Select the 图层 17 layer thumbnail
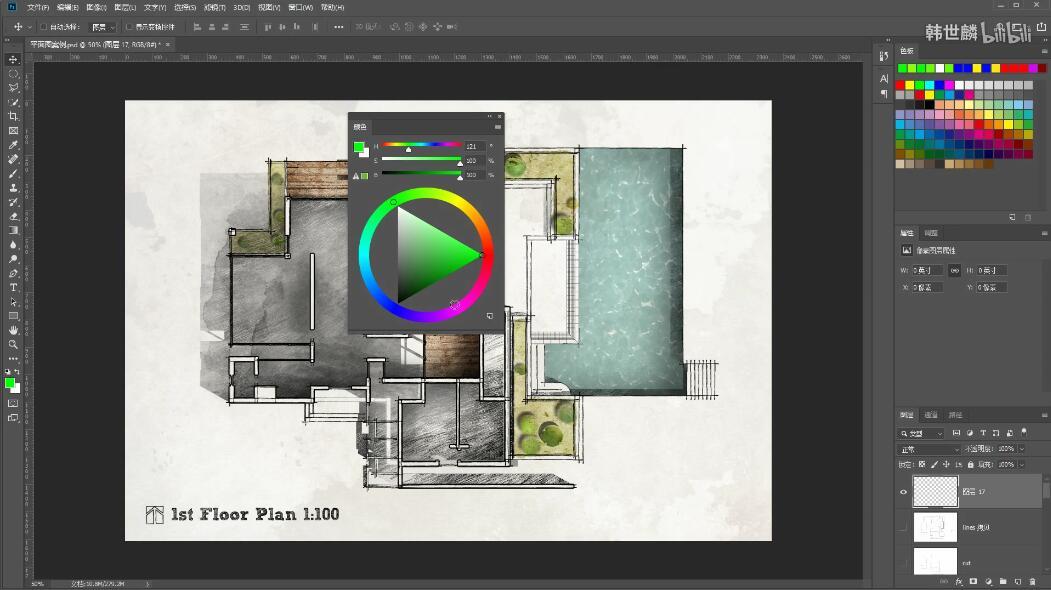Image resolution: width=1051 pixels, height=590 pixels. pos(935,492)
